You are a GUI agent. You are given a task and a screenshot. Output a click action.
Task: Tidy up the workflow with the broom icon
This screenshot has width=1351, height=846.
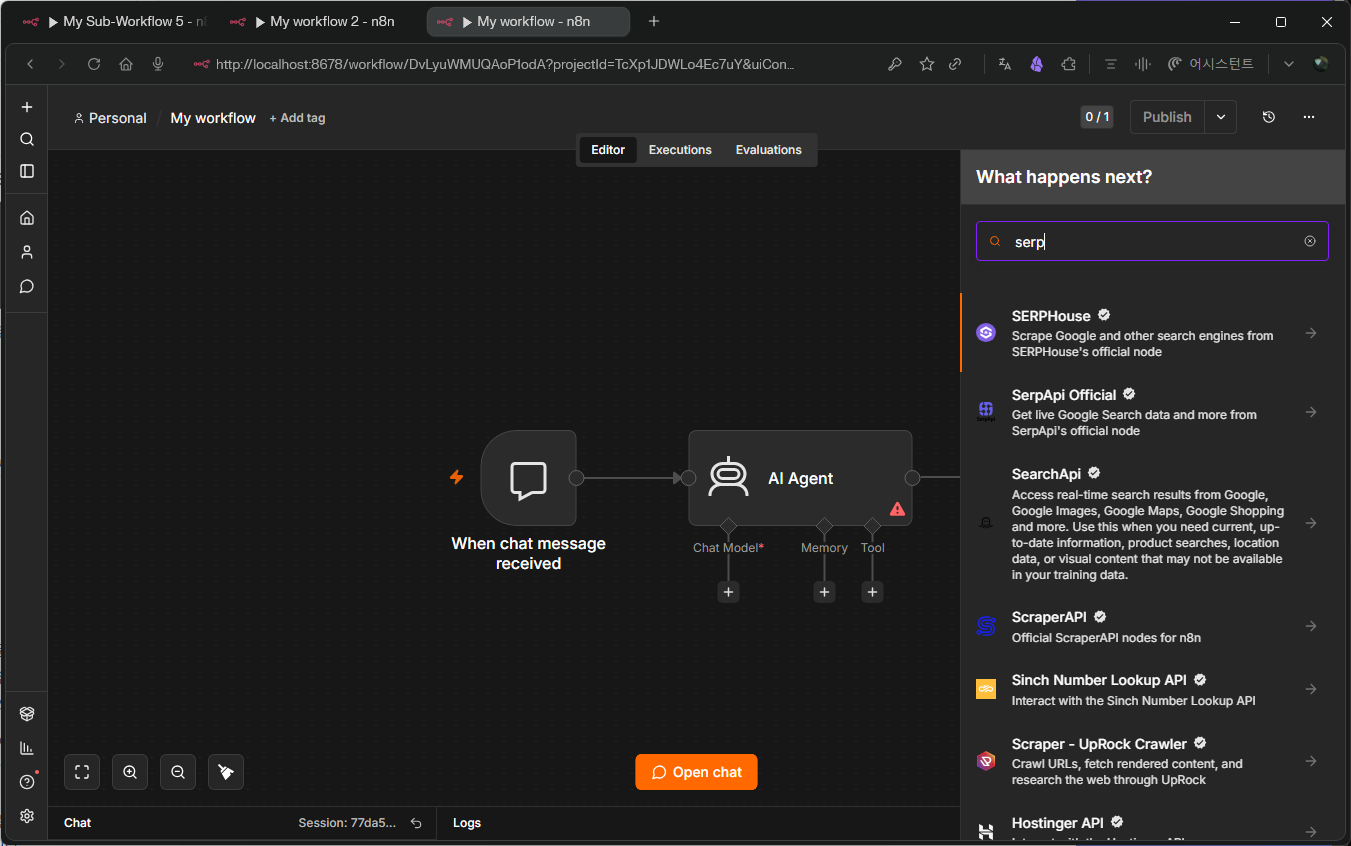pos(226,772)
